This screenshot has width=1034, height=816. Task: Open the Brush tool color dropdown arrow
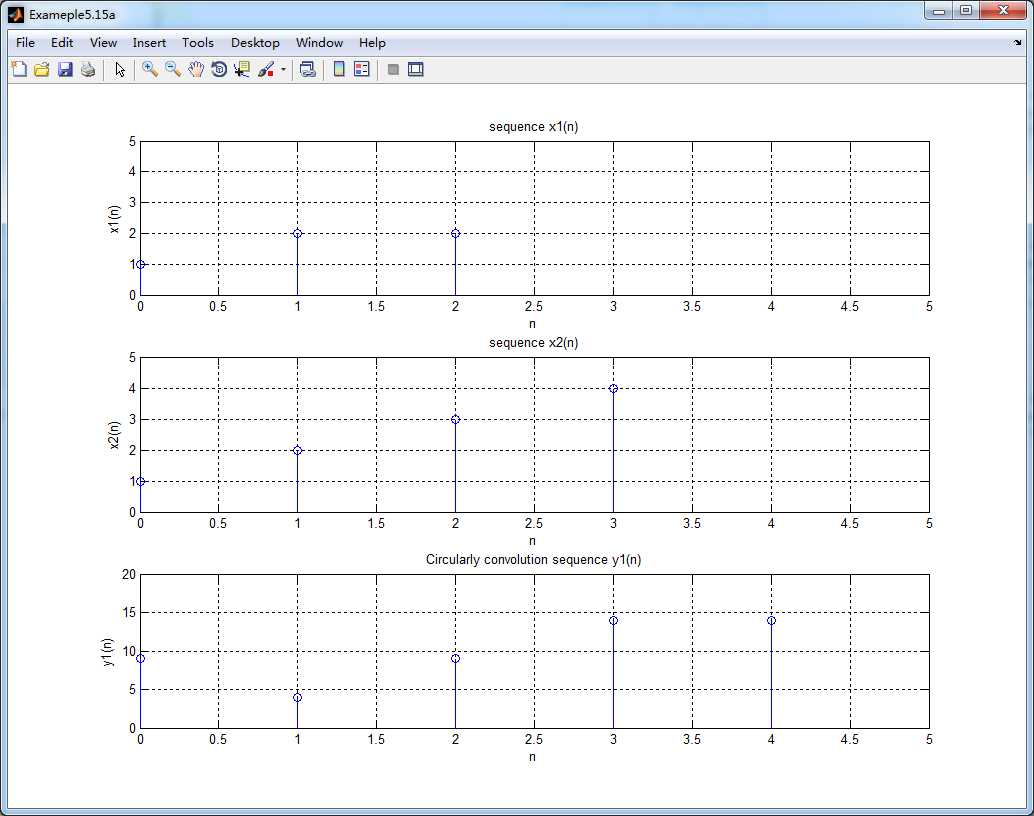click(x=284, y=69)
